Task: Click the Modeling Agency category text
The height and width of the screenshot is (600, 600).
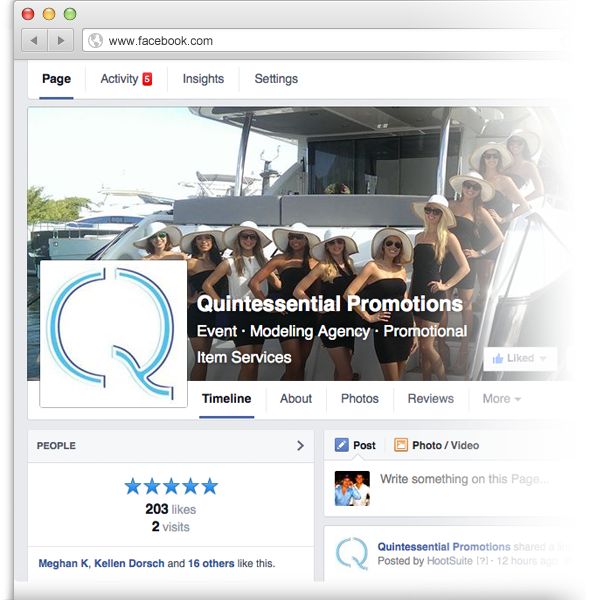Action: (310, 331)
